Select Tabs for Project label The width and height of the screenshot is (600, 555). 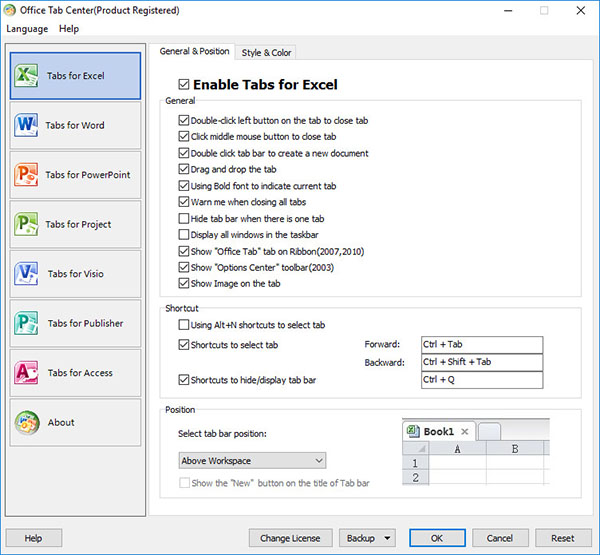click(x=78, y=224)
